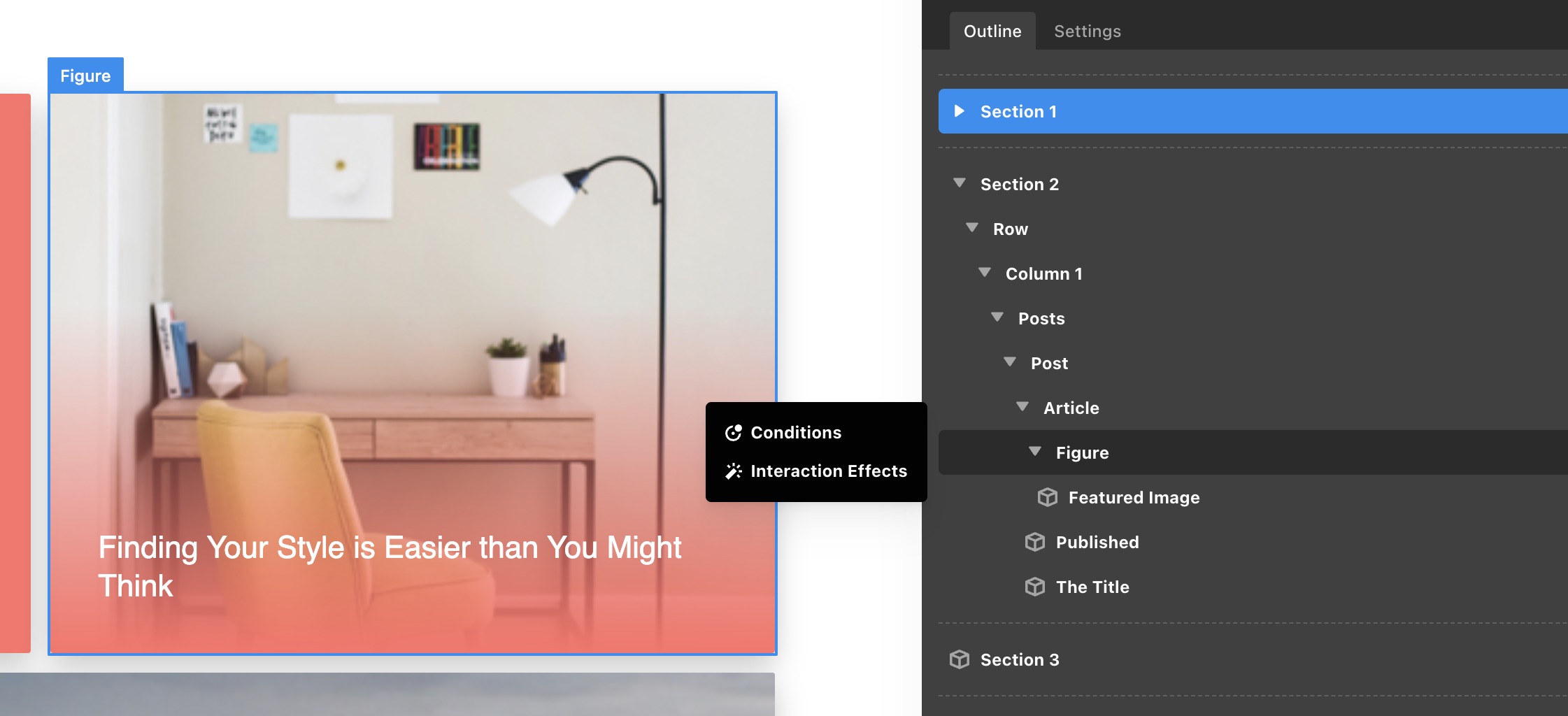Select Interaction Effects menu entry
The image size is (1568, 716).
828,471
